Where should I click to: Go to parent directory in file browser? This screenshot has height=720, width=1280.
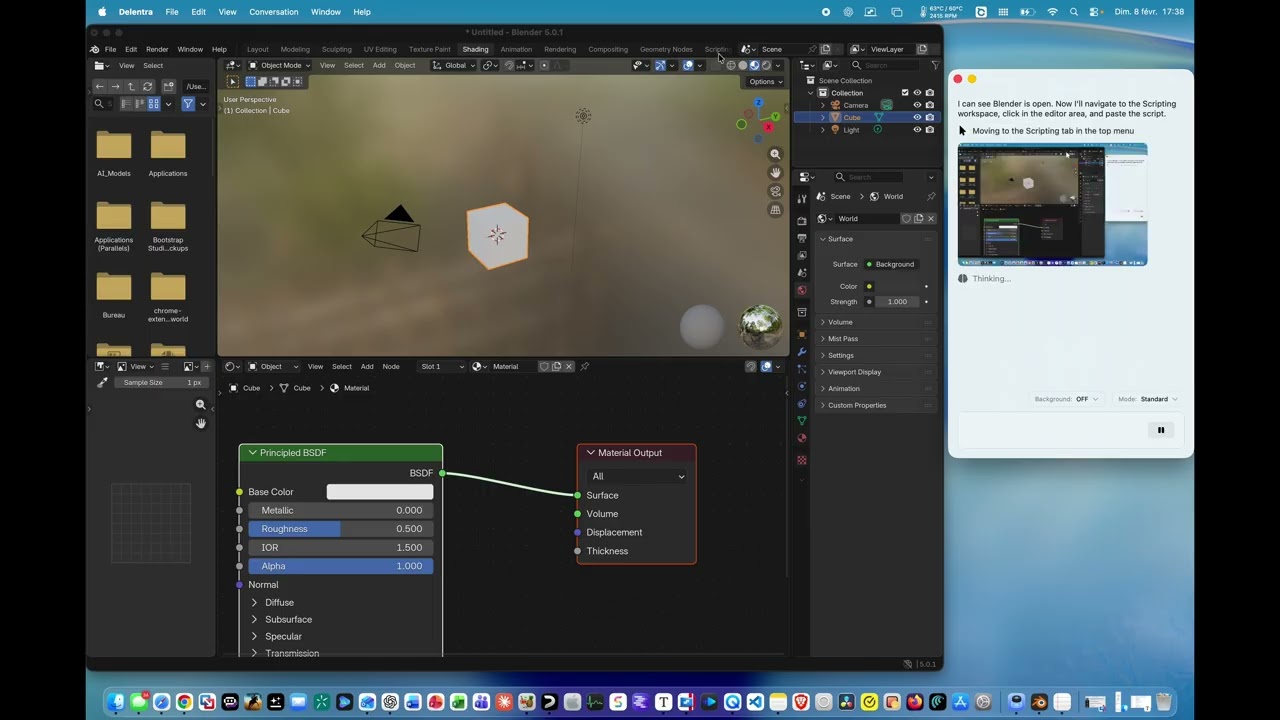131,86
